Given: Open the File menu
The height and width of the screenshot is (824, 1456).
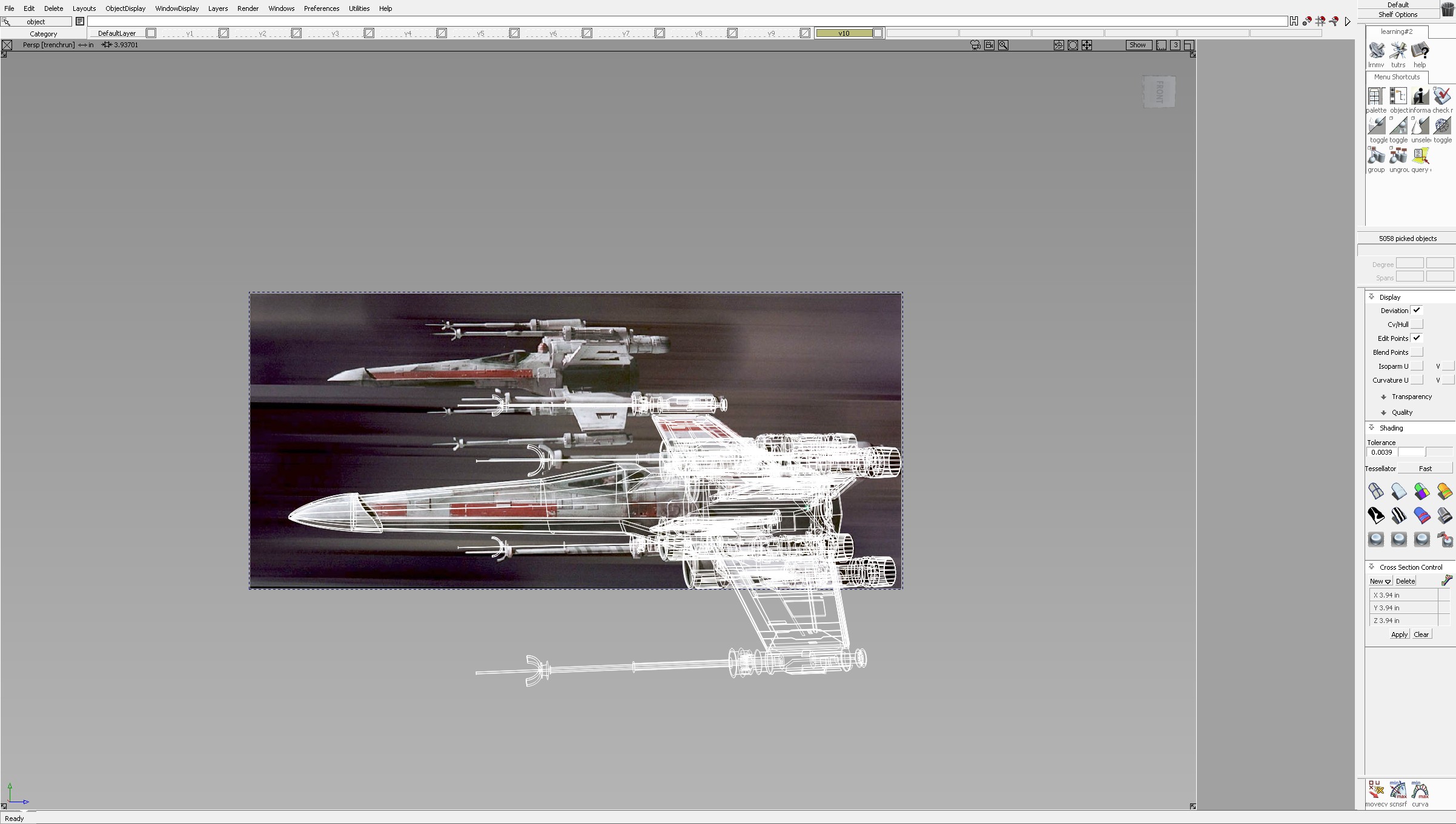Looking at the screenshot, I should coord(9,8).
